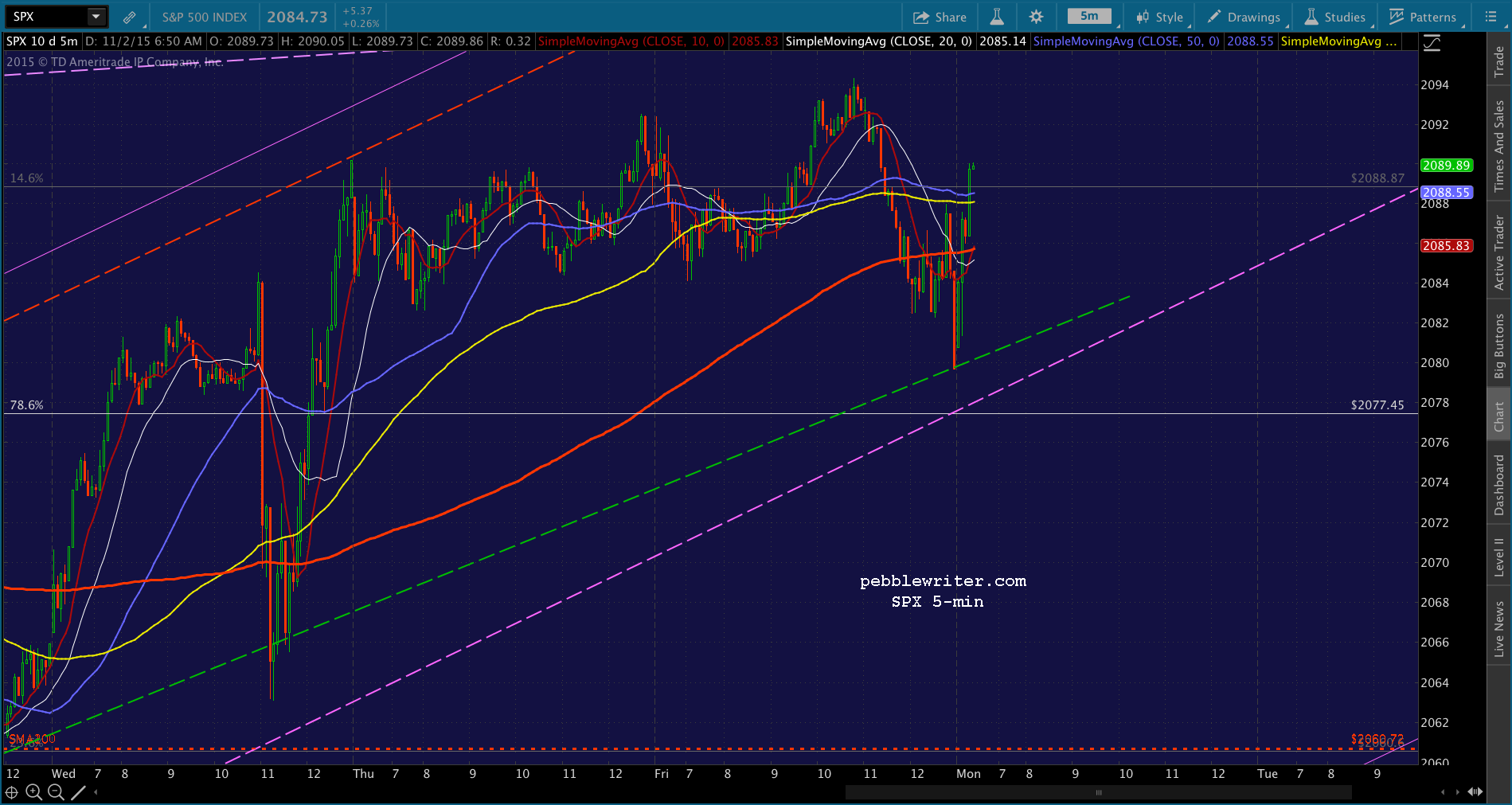1512x805 pixels.
Task: Open the Trade side tab
Action: [x=1499, y=61]
